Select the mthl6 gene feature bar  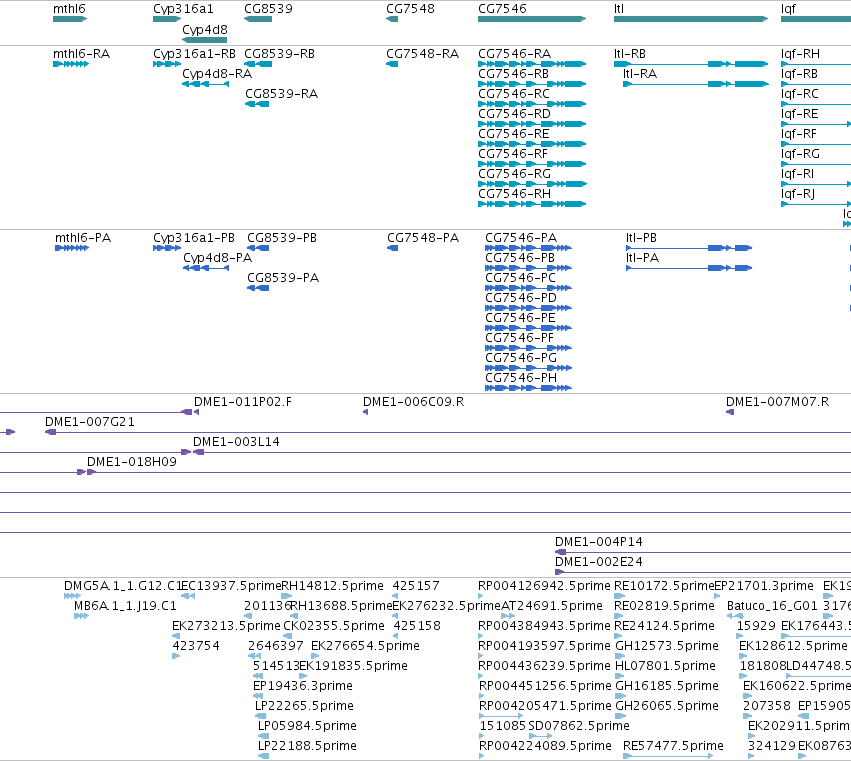[x=70, y=19]
